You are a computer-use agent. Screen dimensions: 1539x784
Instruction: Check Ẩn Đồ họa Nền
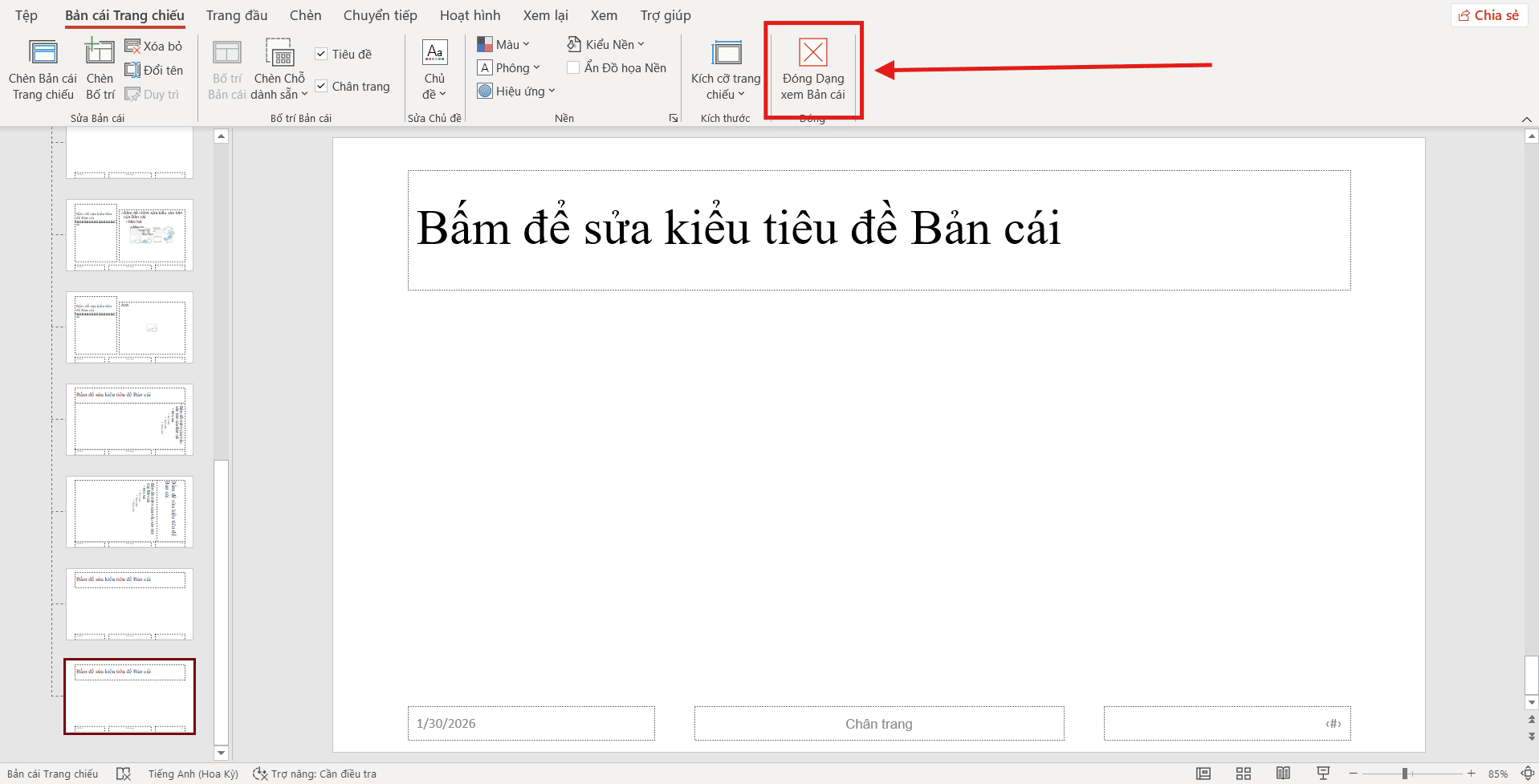(x=573, y=67)
